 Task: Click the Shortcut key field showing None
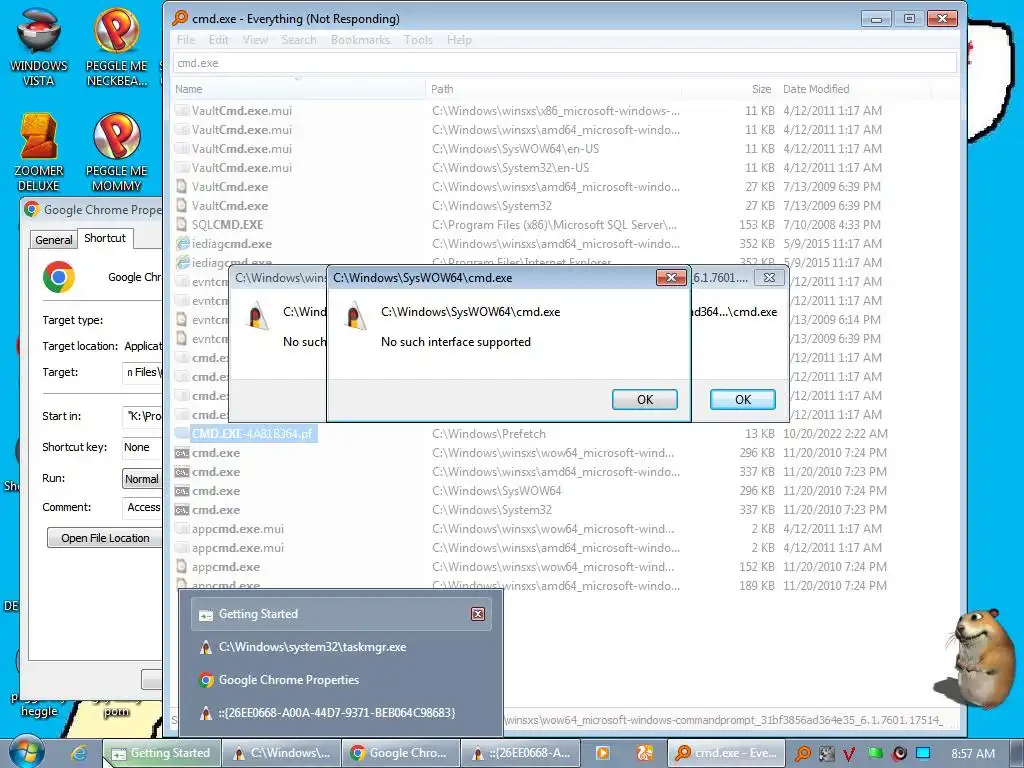click(x=142, y=447)
